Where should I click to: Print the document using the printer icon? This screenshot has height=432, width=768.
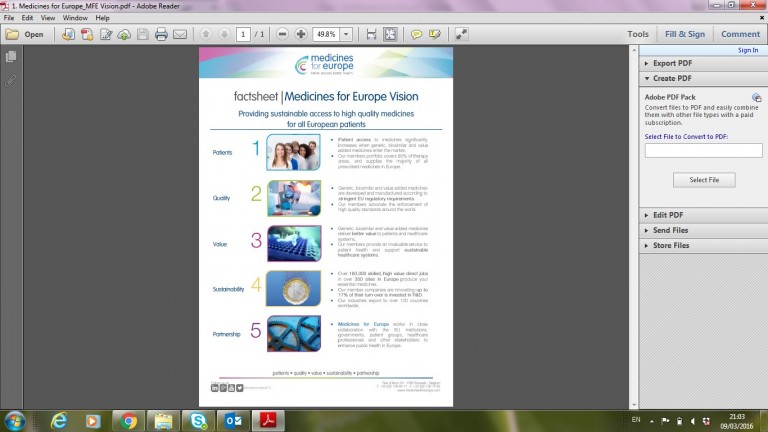(161, 34)
